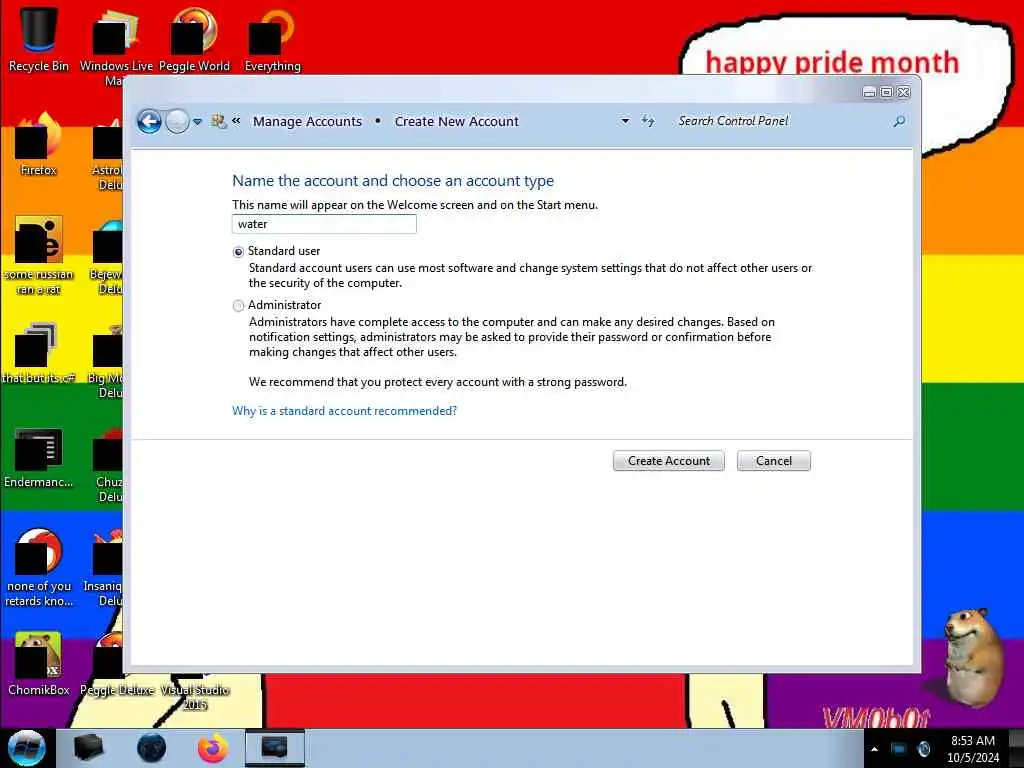
Task: Click the greyed forward navigation arrow
Action: (177, 121)
